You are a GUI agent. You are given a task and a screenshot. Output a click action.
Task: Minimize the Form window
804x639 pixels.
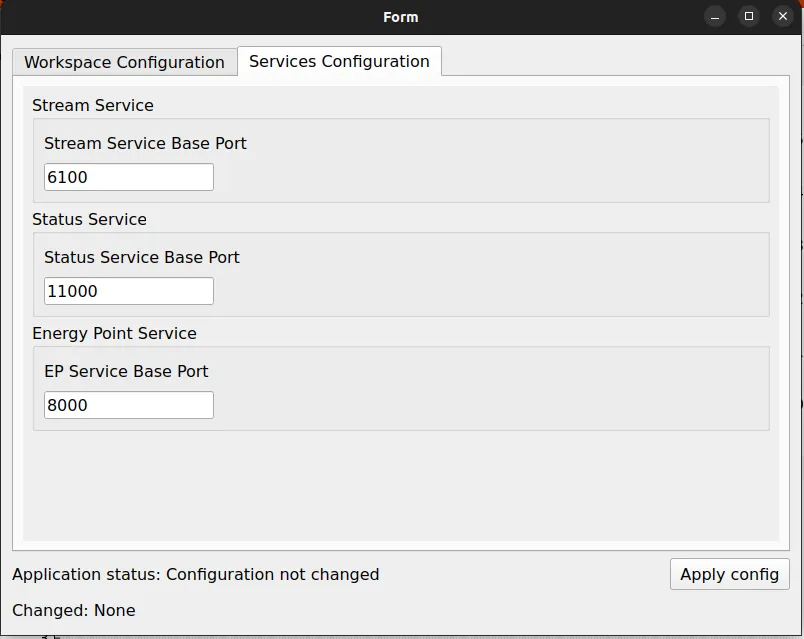click(x=715, y=17)
